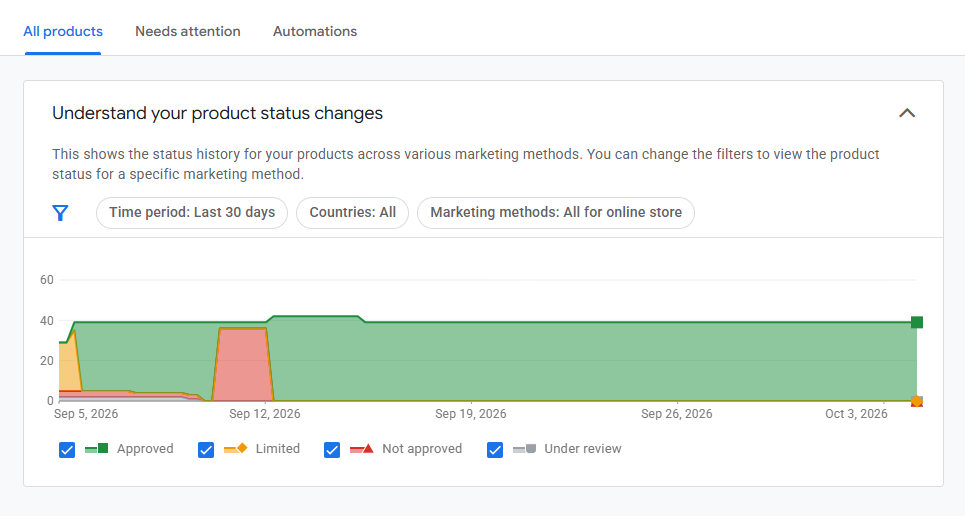Click the gray Under review legend marker
Viewport: 965px width, 516px height.
[524, 449]
